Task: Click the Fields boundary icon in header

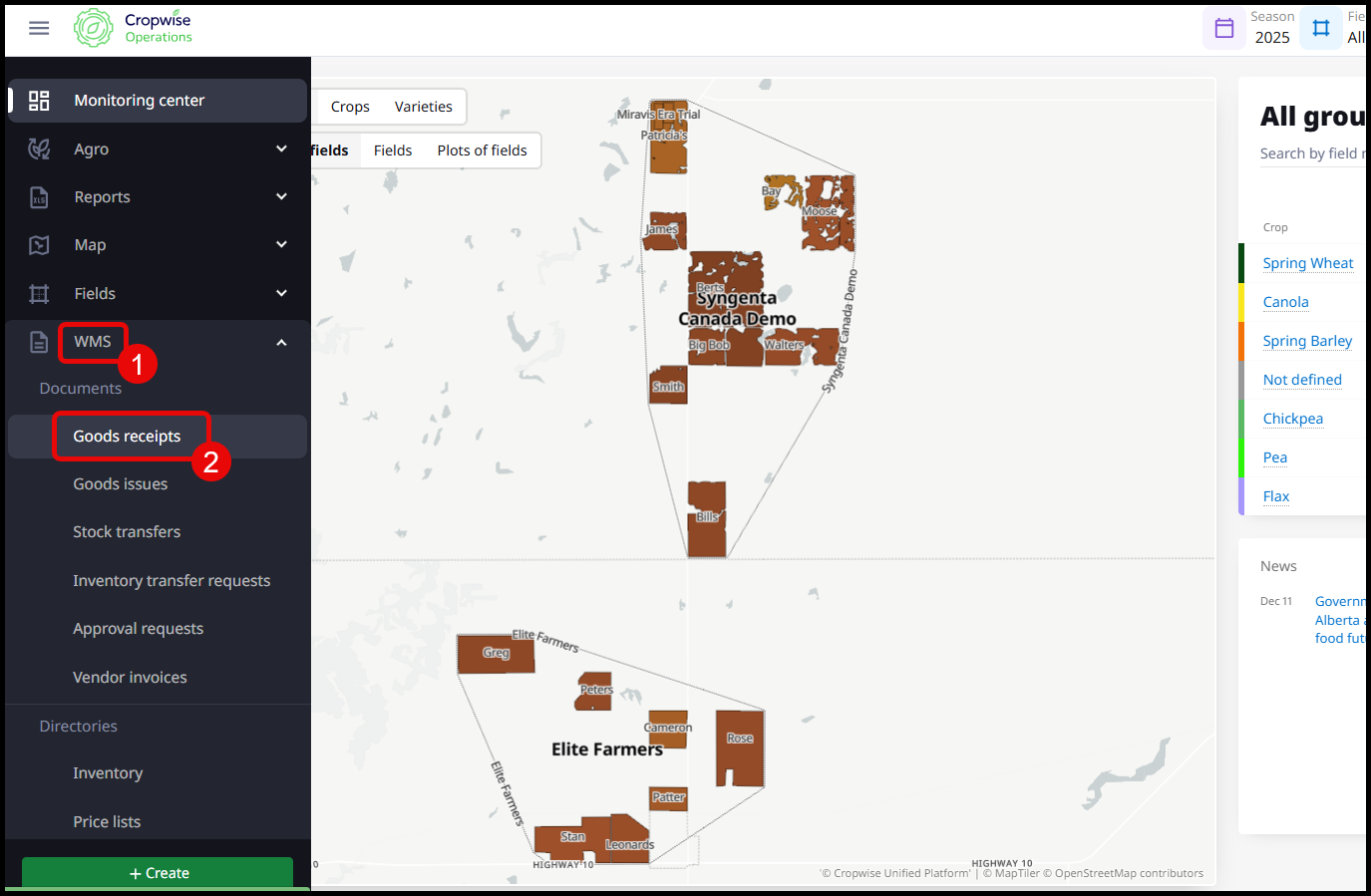Action: tap(1320, 28)
